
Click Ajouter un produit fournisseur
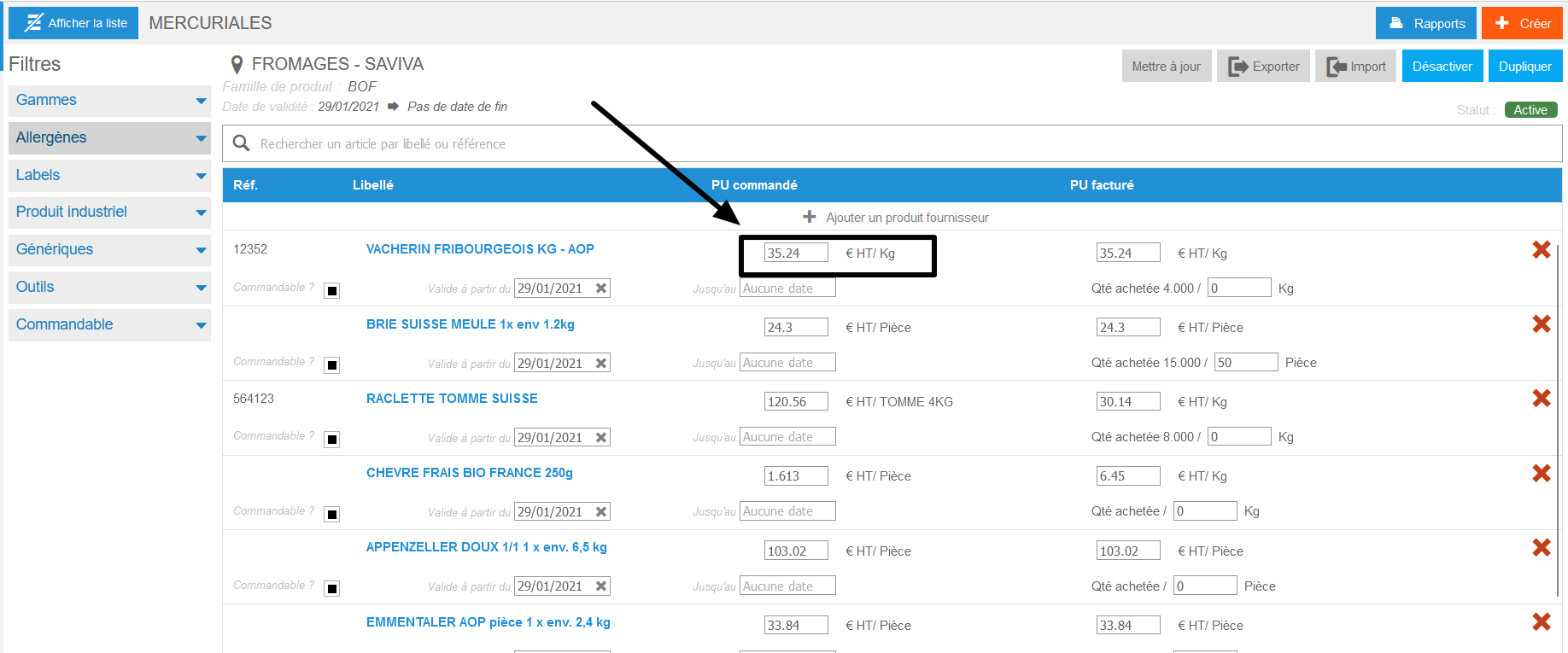907,218
